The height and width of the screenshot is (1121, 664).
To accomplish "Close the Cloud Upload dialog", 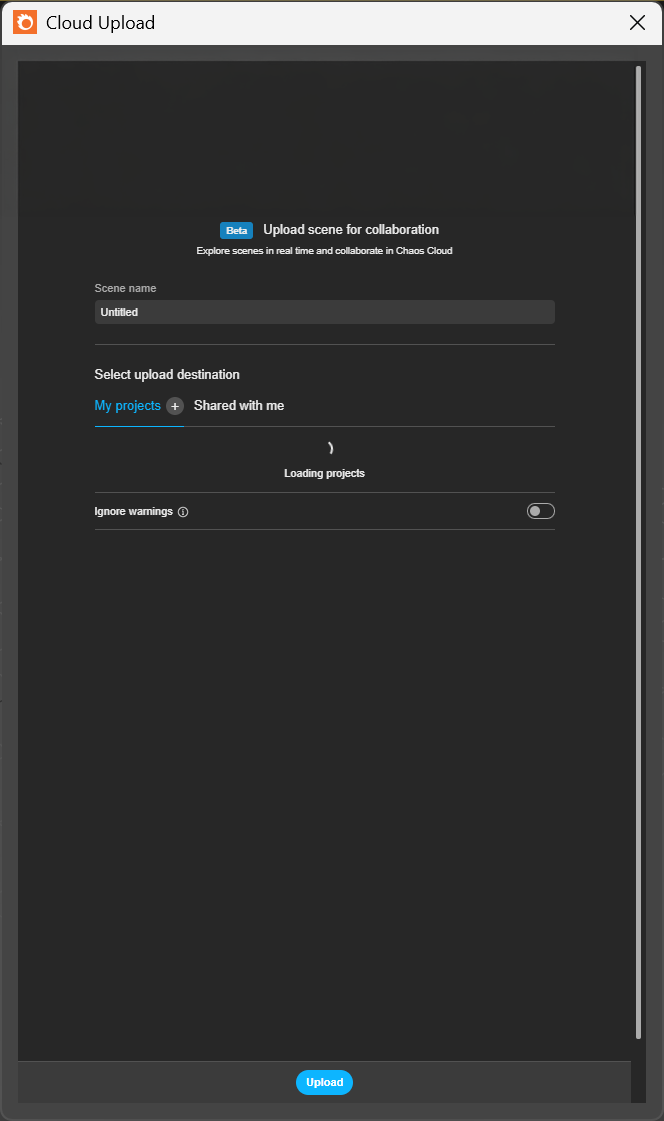I will 638,23.
